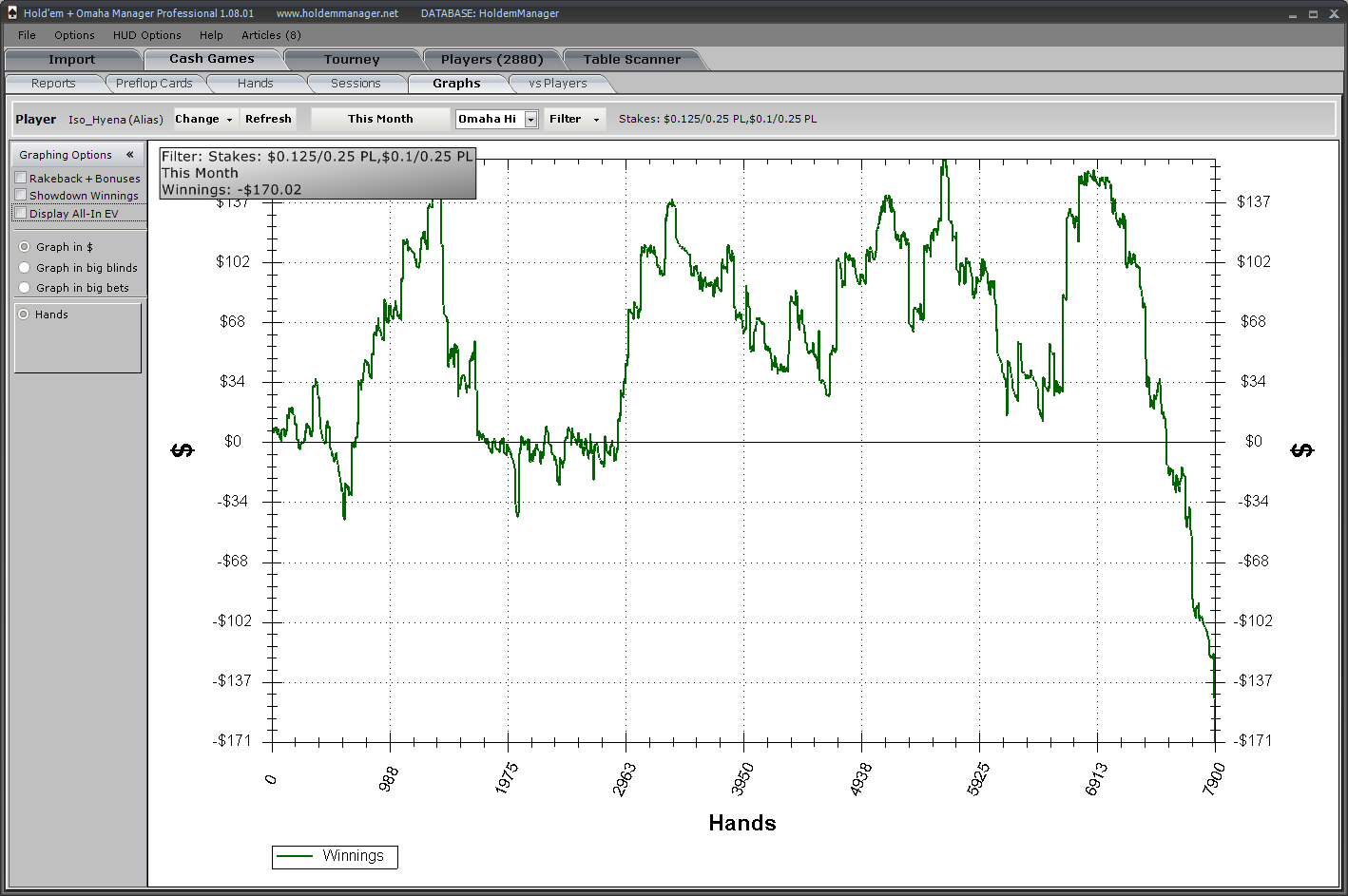The image size is (1348, 896).
Task: Open the HUD Options menu
Action: (146, 35)
